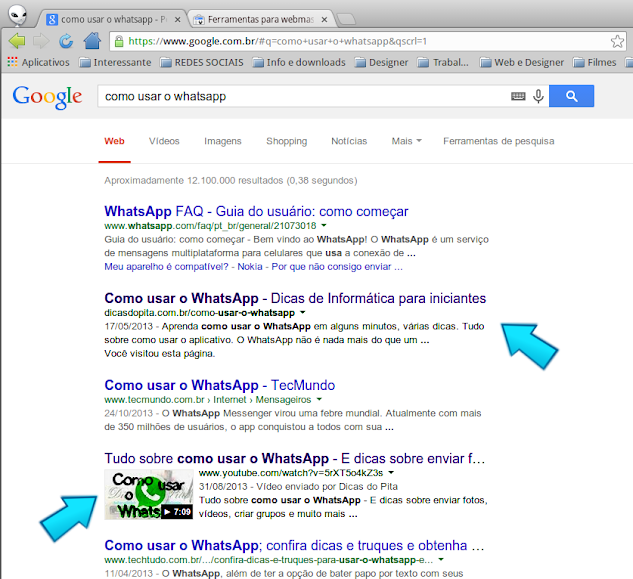Open the Nokia sitelink
Viewport: 633px width, 579px height.
click(x=250, y=267)
